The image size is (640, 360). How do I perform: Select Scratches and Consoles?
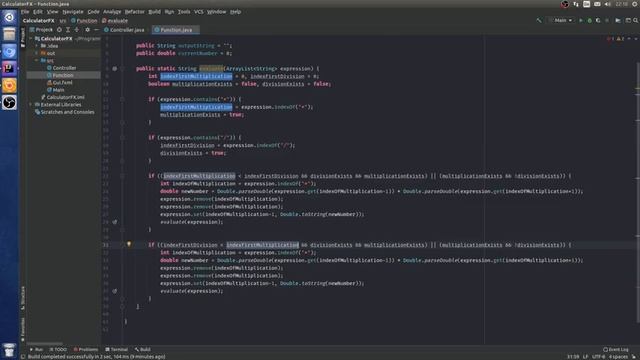coord(64,112)
